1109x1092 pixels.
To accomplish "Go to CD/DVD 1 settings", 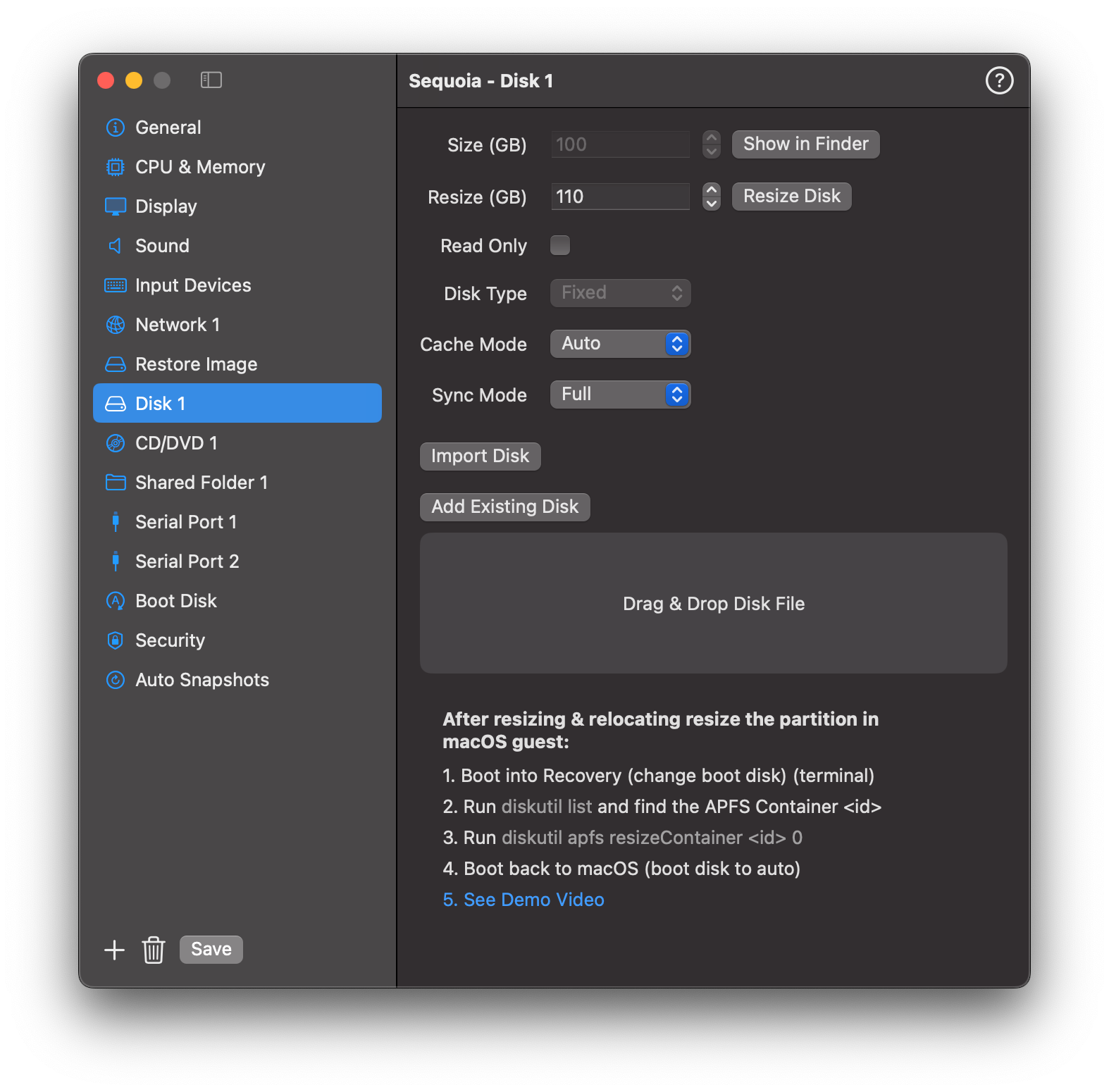I will 176,443.
